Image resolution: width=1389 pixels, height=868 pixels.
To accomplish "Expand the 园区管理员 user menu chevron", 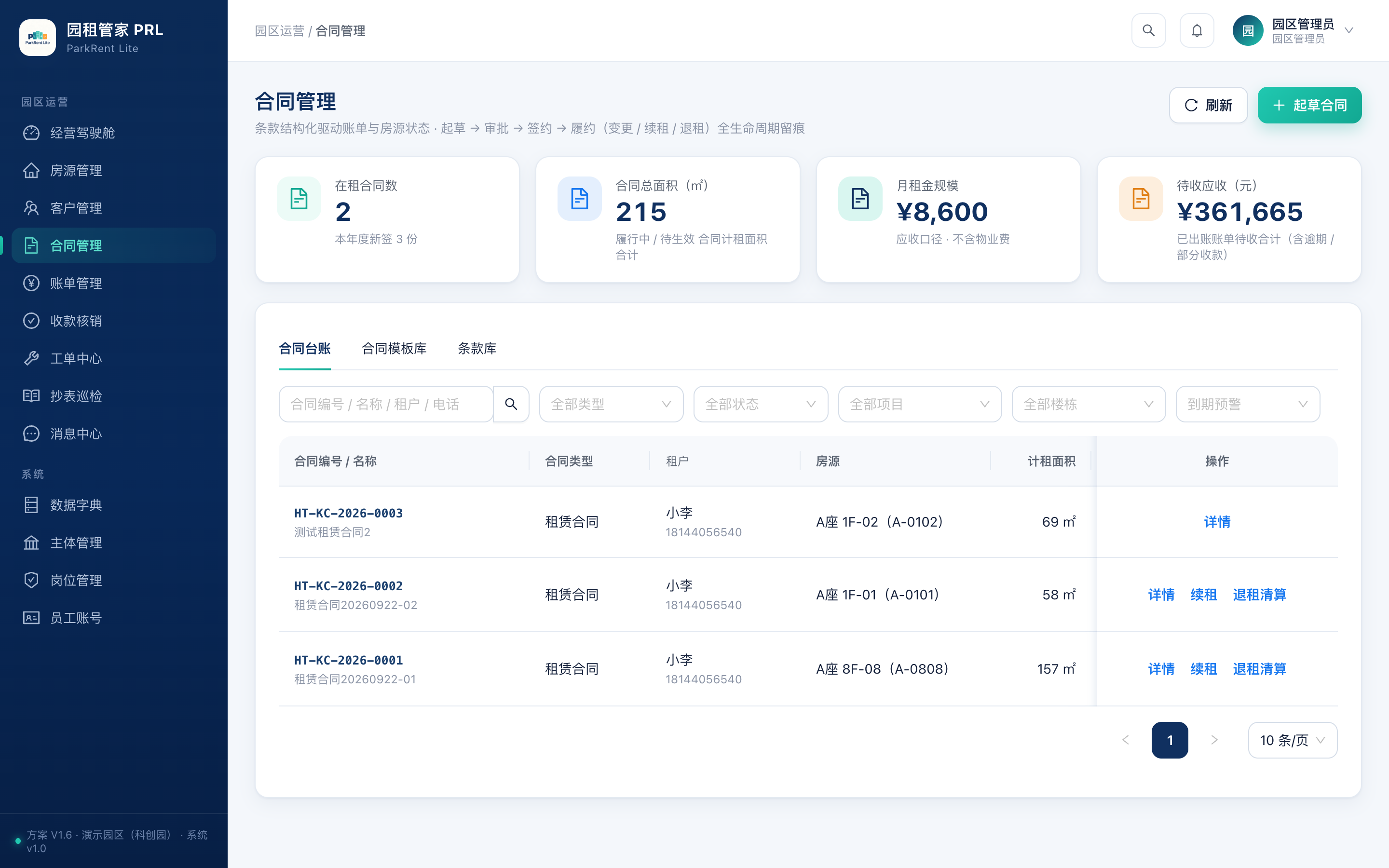I will tap(1349, 30).
